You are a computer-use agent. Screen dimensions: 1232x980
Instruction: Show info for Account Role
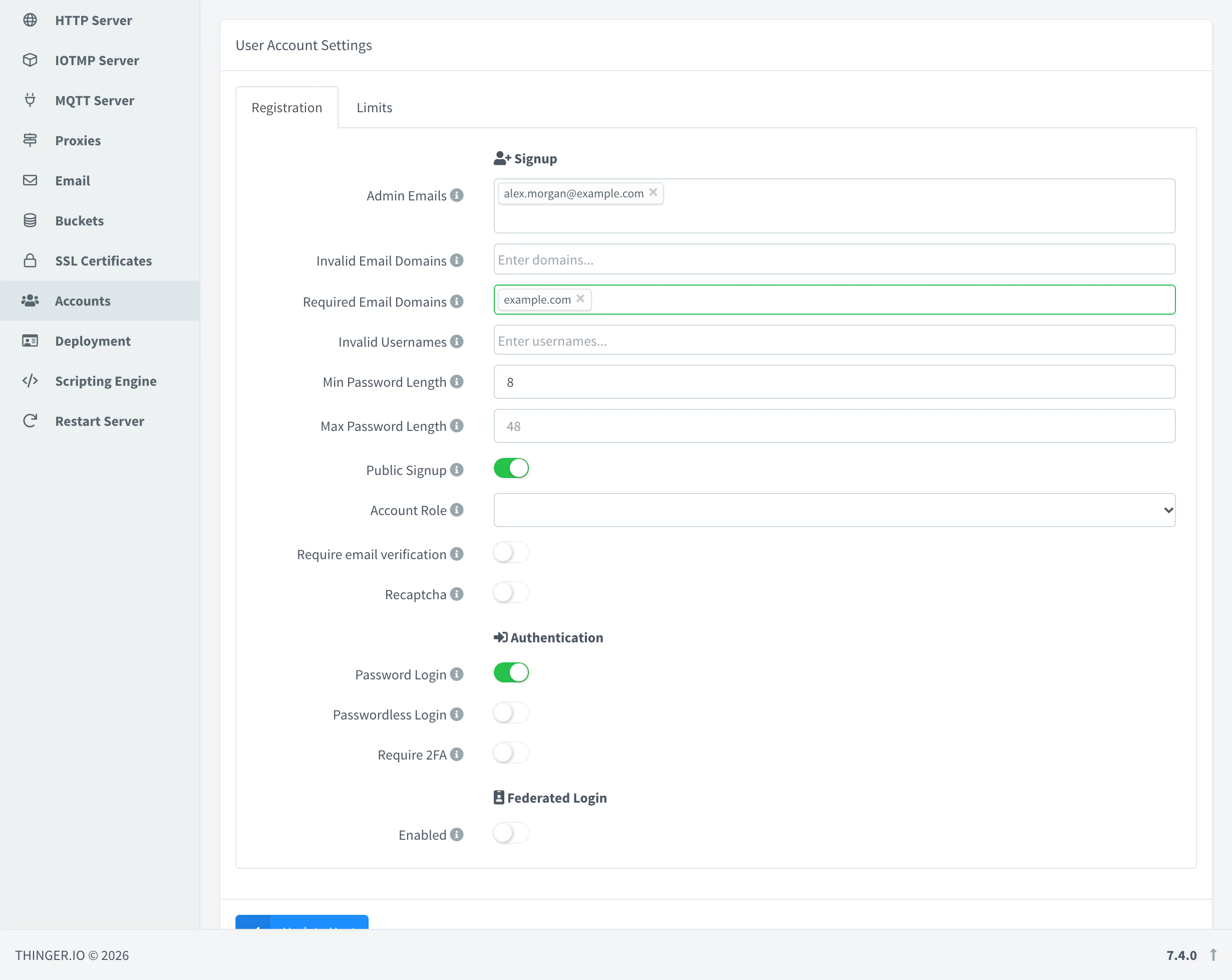point(457,510)
